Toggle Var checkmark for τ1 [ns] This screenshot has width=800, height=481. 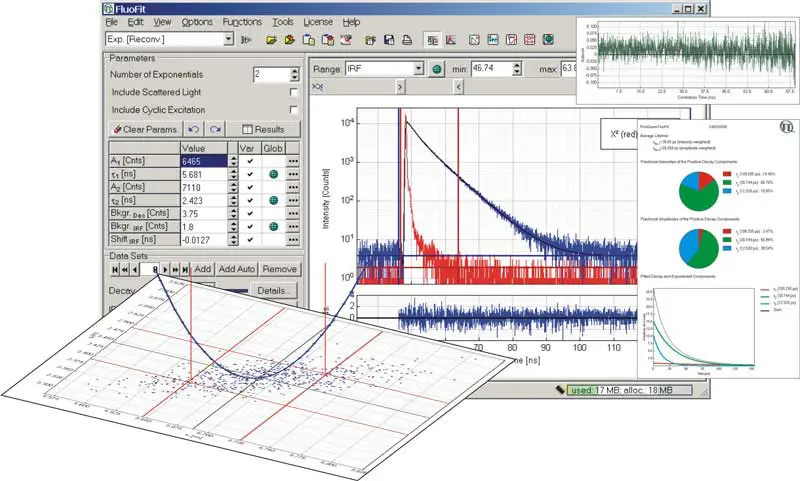249,174
